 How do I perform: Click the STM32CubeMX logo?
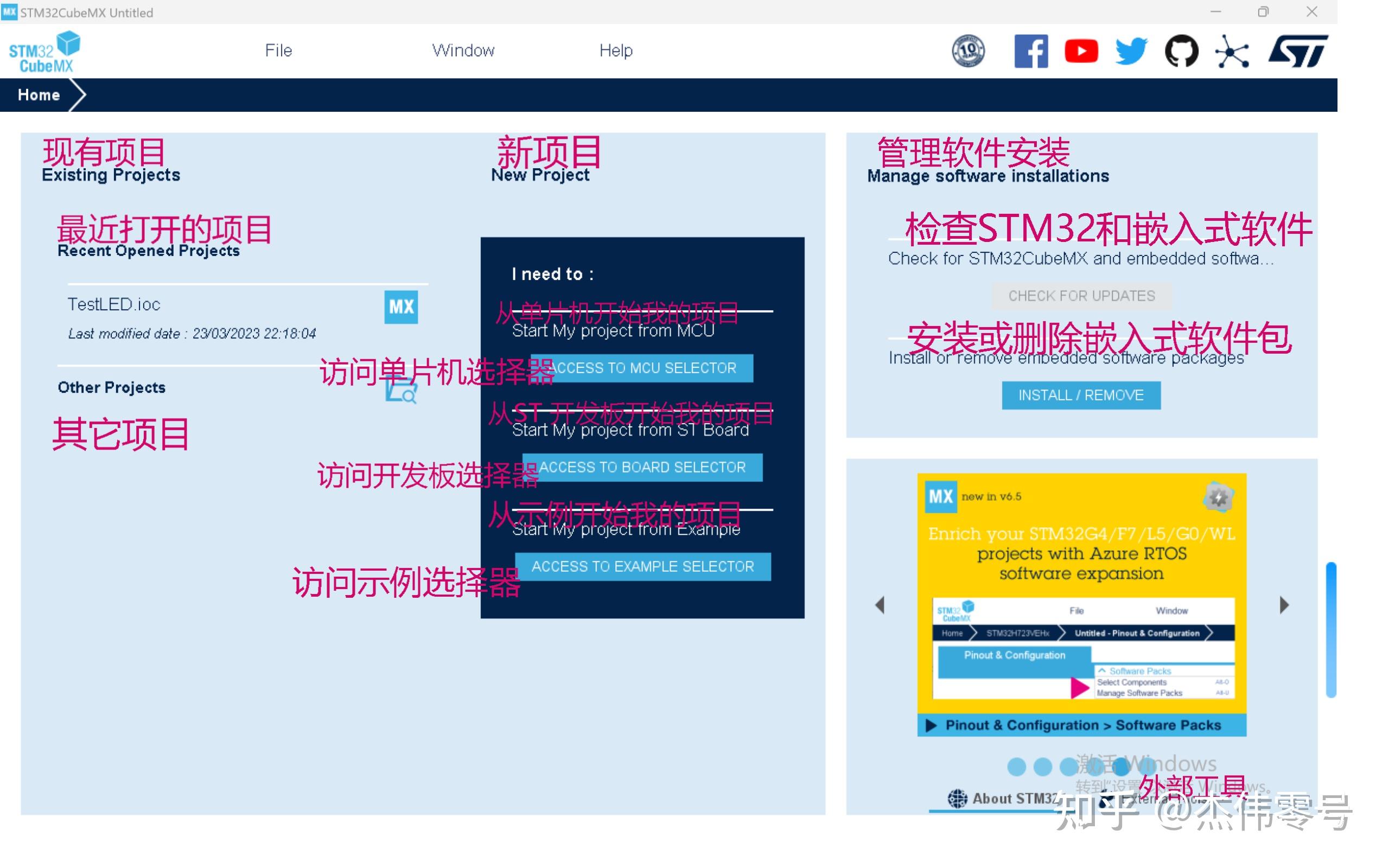[45, 52]
